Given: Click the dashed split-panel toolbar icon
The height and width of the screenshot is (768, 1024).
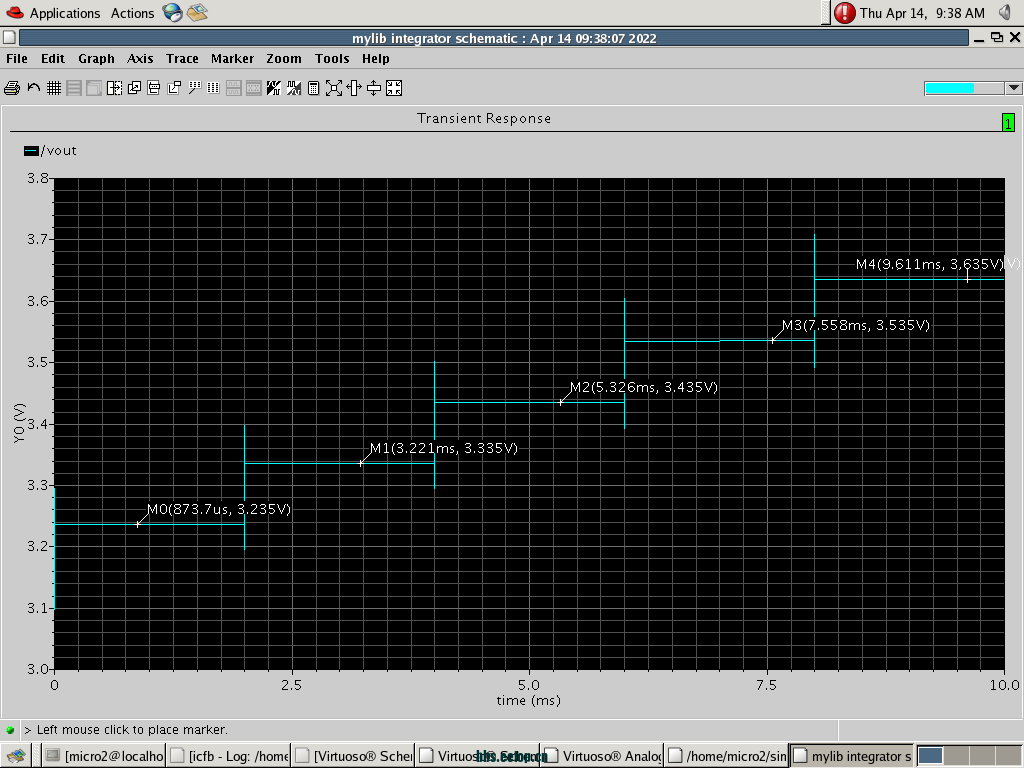Looking at the screenshot, I should point(114,88).
